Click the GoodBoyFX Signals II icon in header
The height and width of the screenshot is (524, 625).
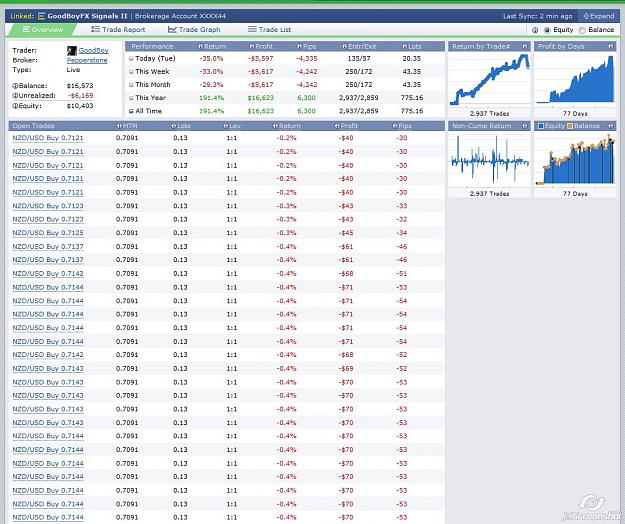pyautogui.click(x=41, y=16)
